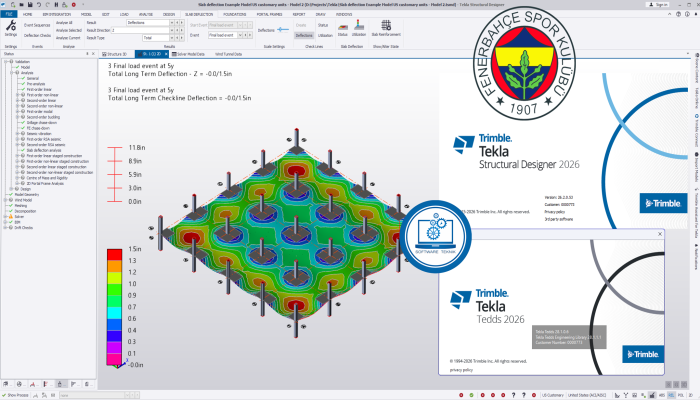700x400 pixels.
Task: Click Analyse All button
Action: click(x=64, y=22)
